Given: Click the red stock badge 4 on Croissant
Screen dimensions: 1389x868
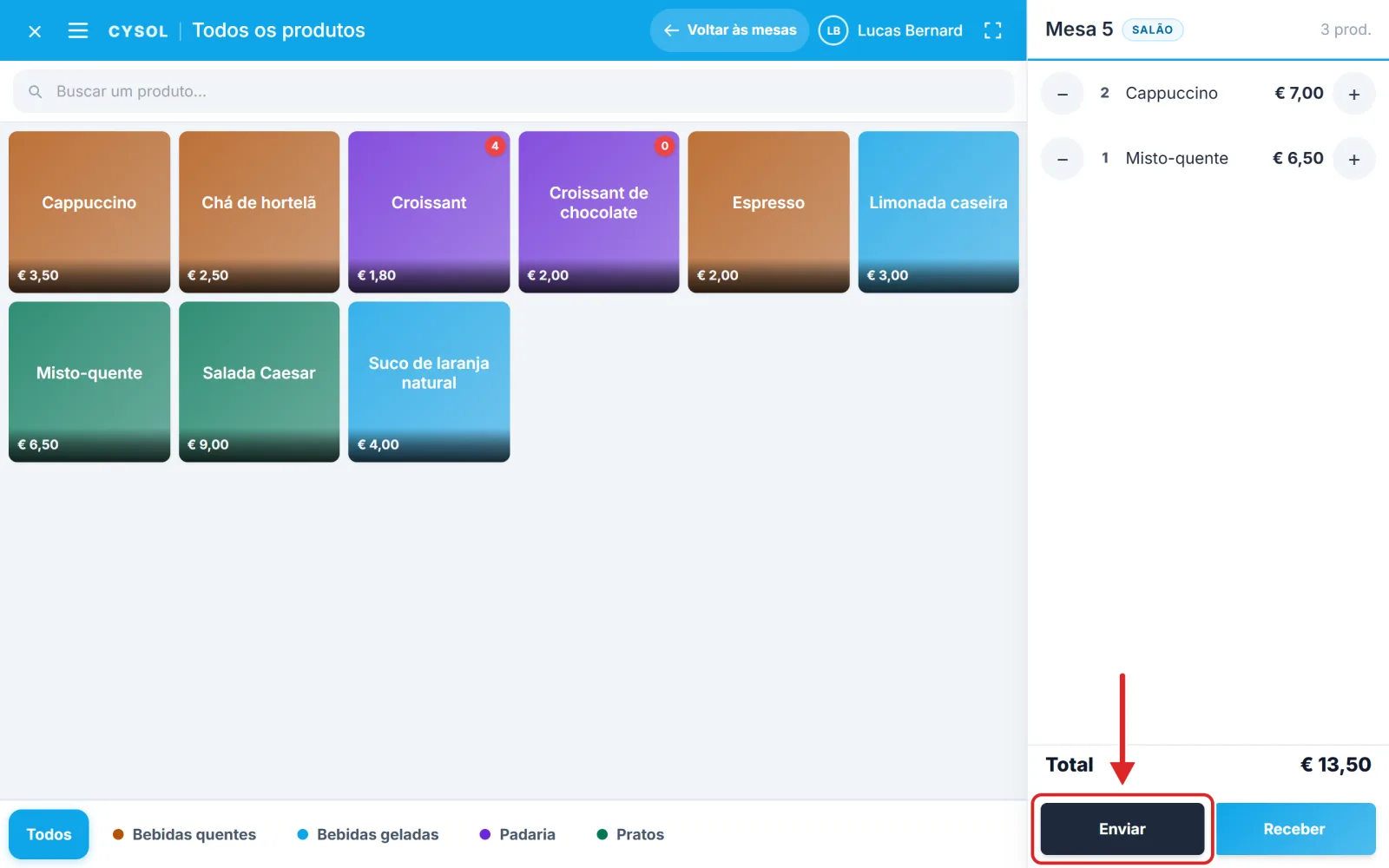Looking at the screenshot, I should tap(495, 146).
